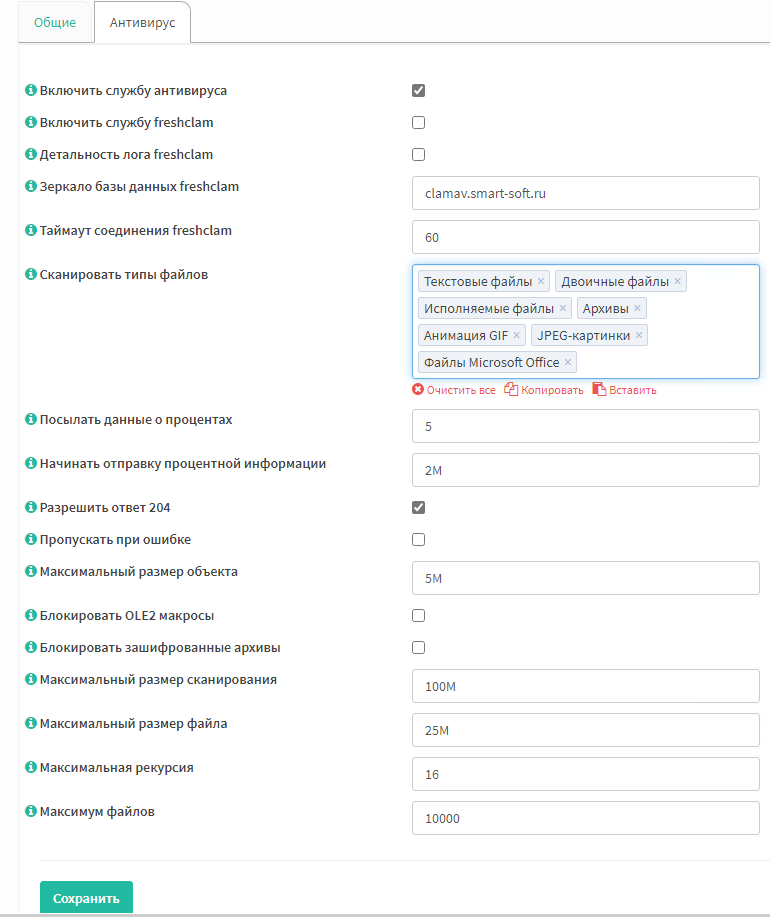Select the Антивирус tab
Image resolution: width=770 pixels, height=917 pixels.
point(143,23)
